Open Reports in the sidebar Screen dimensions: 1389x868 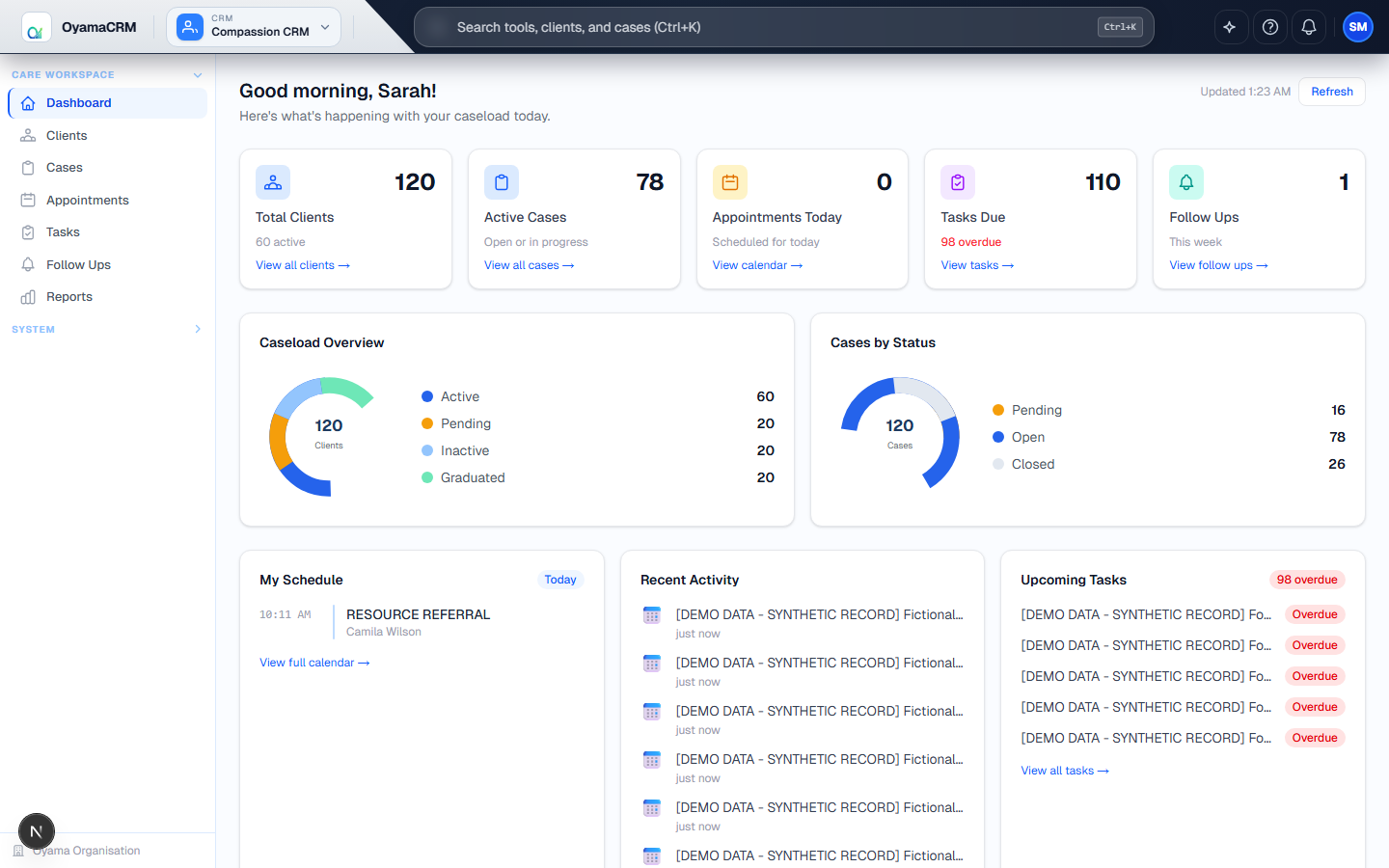pyautogui.click(x=108, y=297)
